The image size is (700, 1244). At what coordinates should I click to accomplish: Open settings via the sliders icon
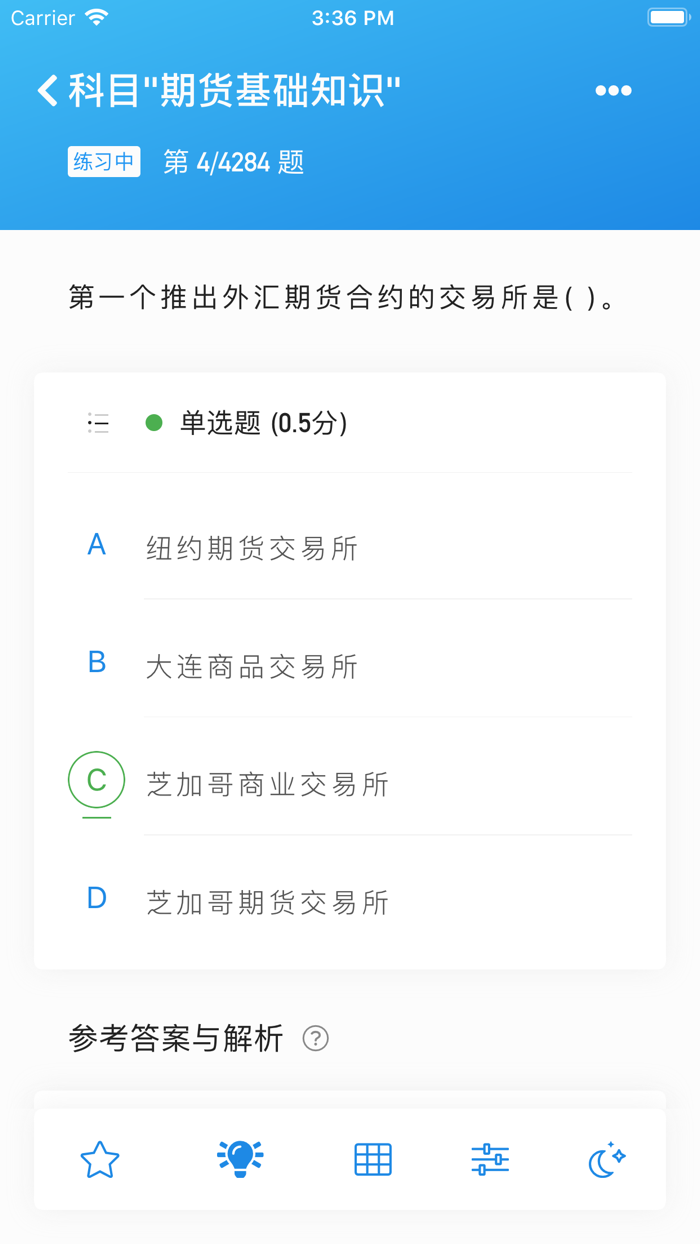coord(489,1159)
